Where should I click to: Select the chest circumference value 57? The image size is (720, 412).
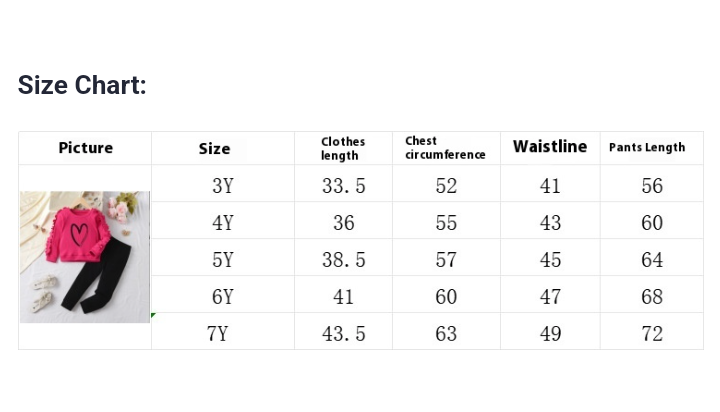(x=446, y=260)
